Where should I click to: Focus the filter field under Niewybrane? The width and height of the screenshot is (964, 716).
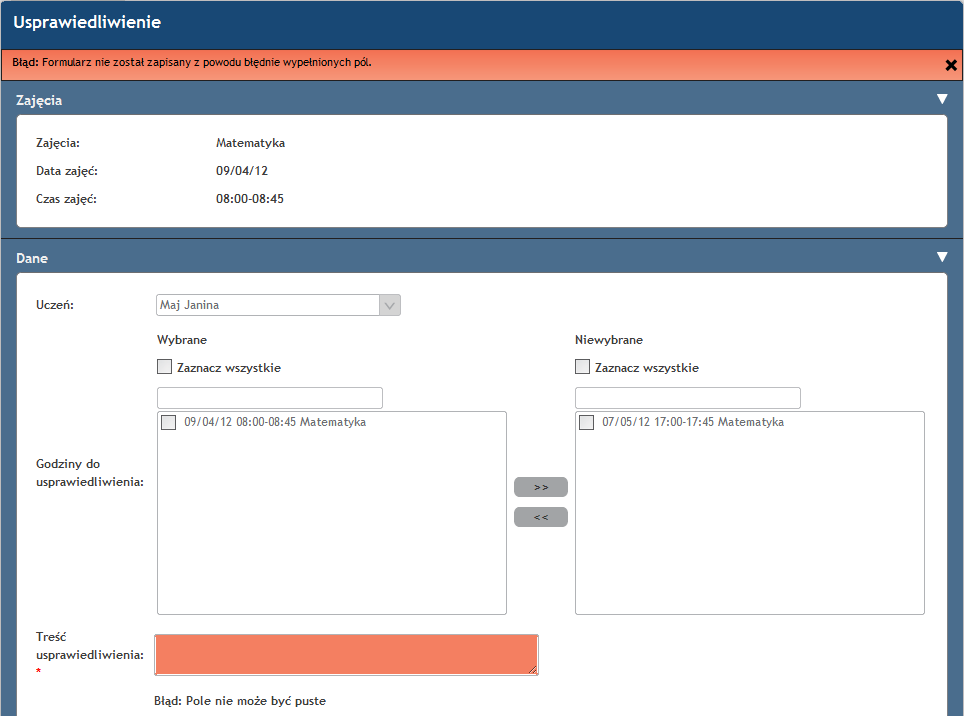coord(688,398)
